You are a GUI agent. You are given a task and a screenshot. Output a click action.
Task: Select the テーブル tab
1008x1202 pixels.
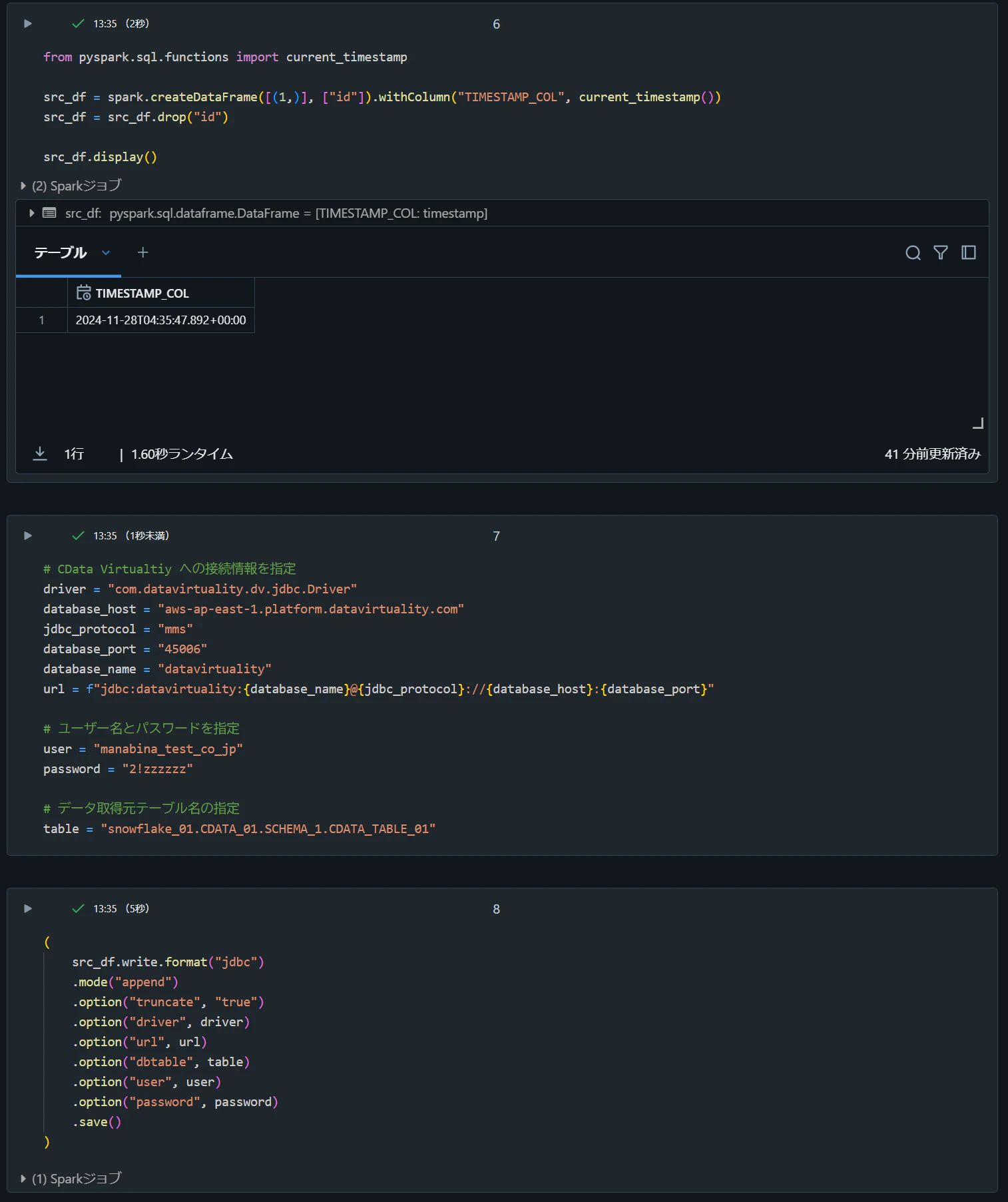(x=61, y=252)
